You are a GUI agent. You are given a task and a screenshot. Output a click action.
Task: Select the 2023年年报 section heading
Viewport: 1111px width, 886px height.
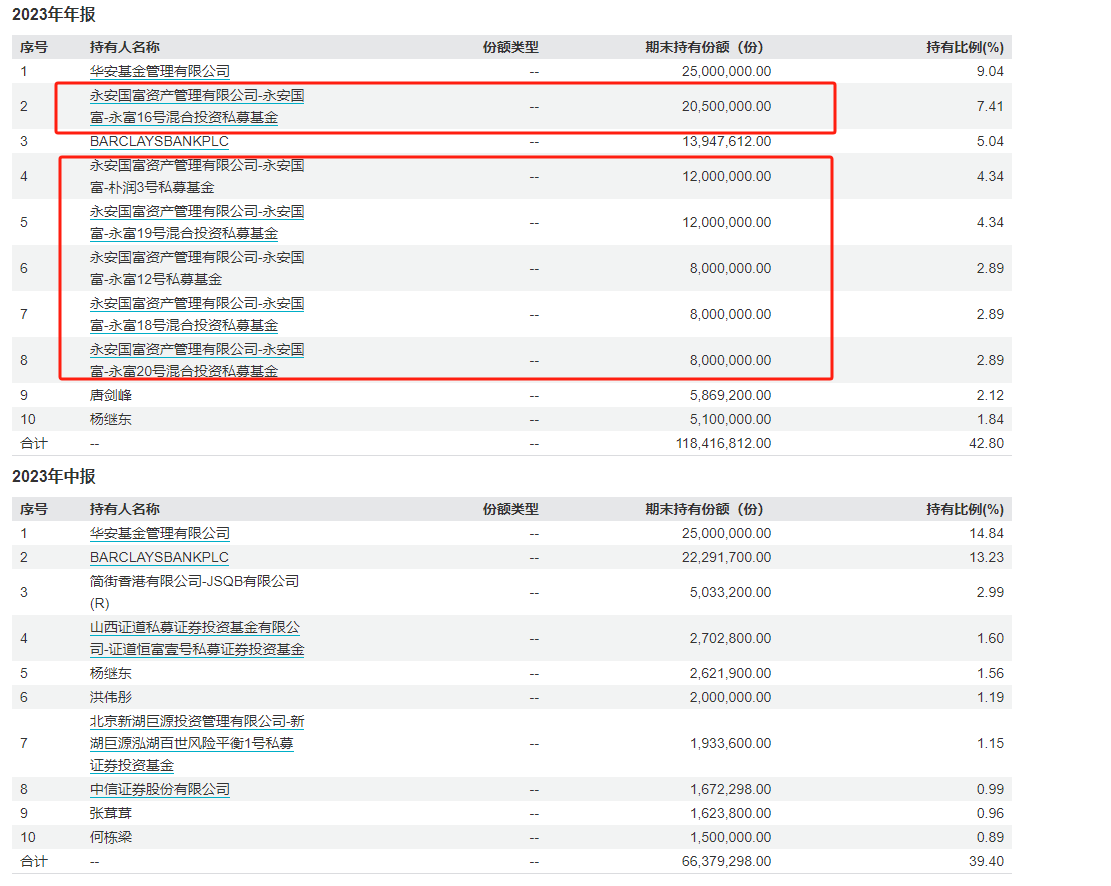pos(54,14)
